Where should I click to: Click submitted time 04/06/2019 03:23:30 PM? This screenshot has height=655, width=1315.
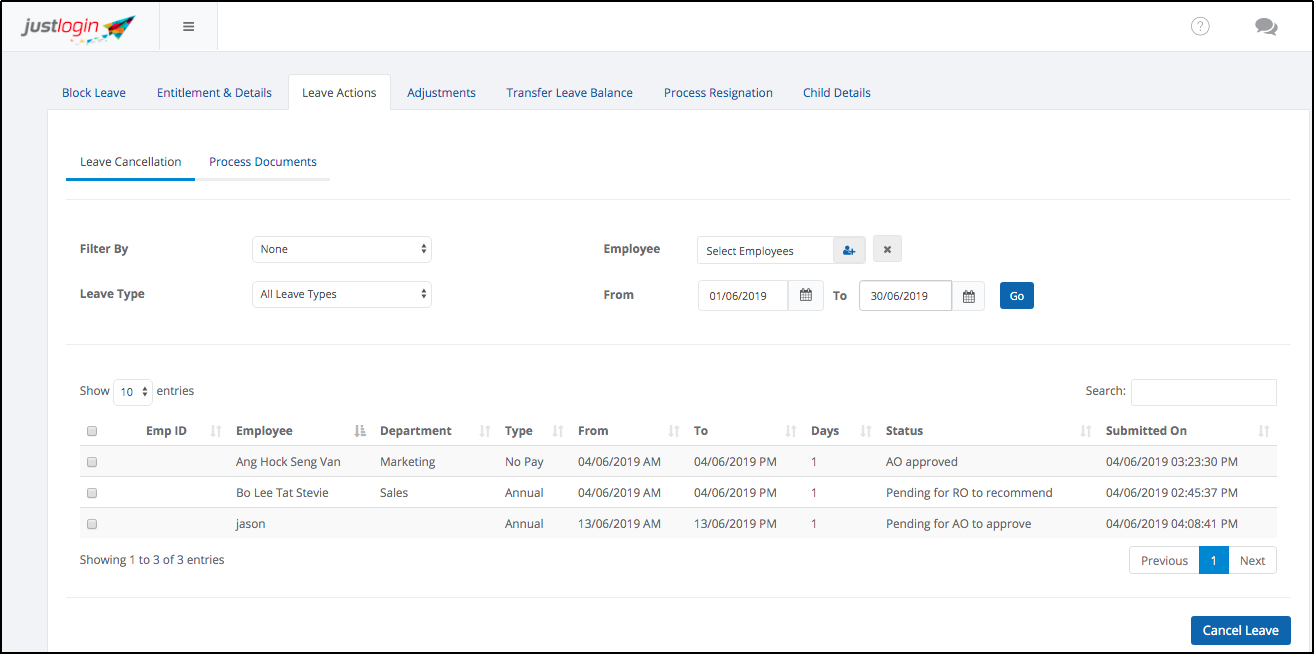[1172, 462]
